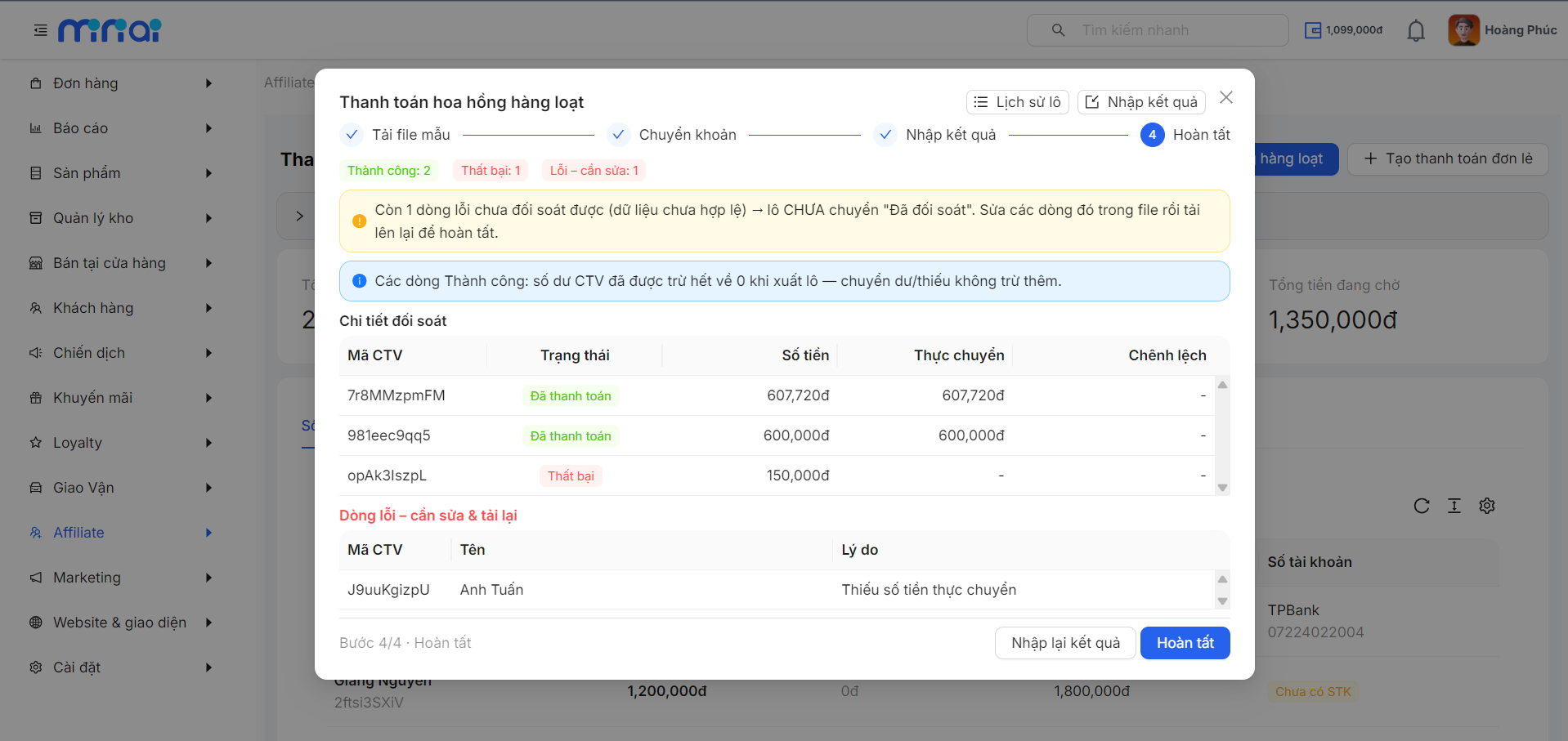Click the row height icon beside refresh

point(1454,506)
